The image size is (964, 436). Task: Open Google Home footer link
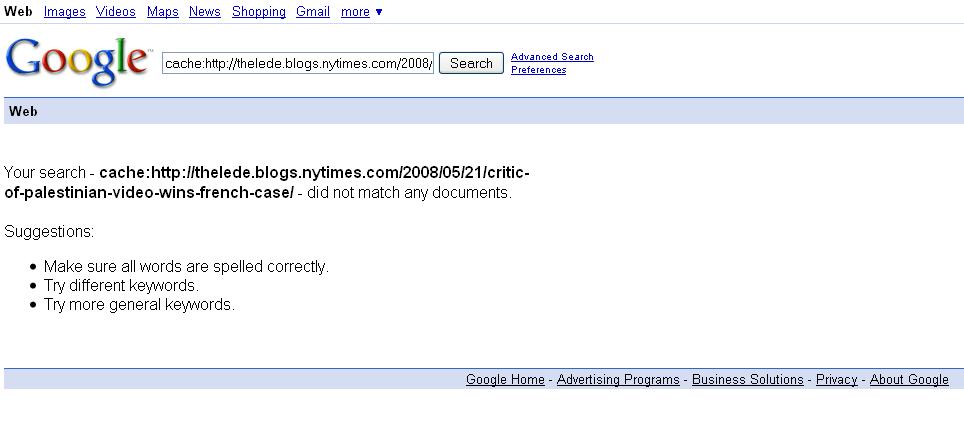click(x=505, y=379)
